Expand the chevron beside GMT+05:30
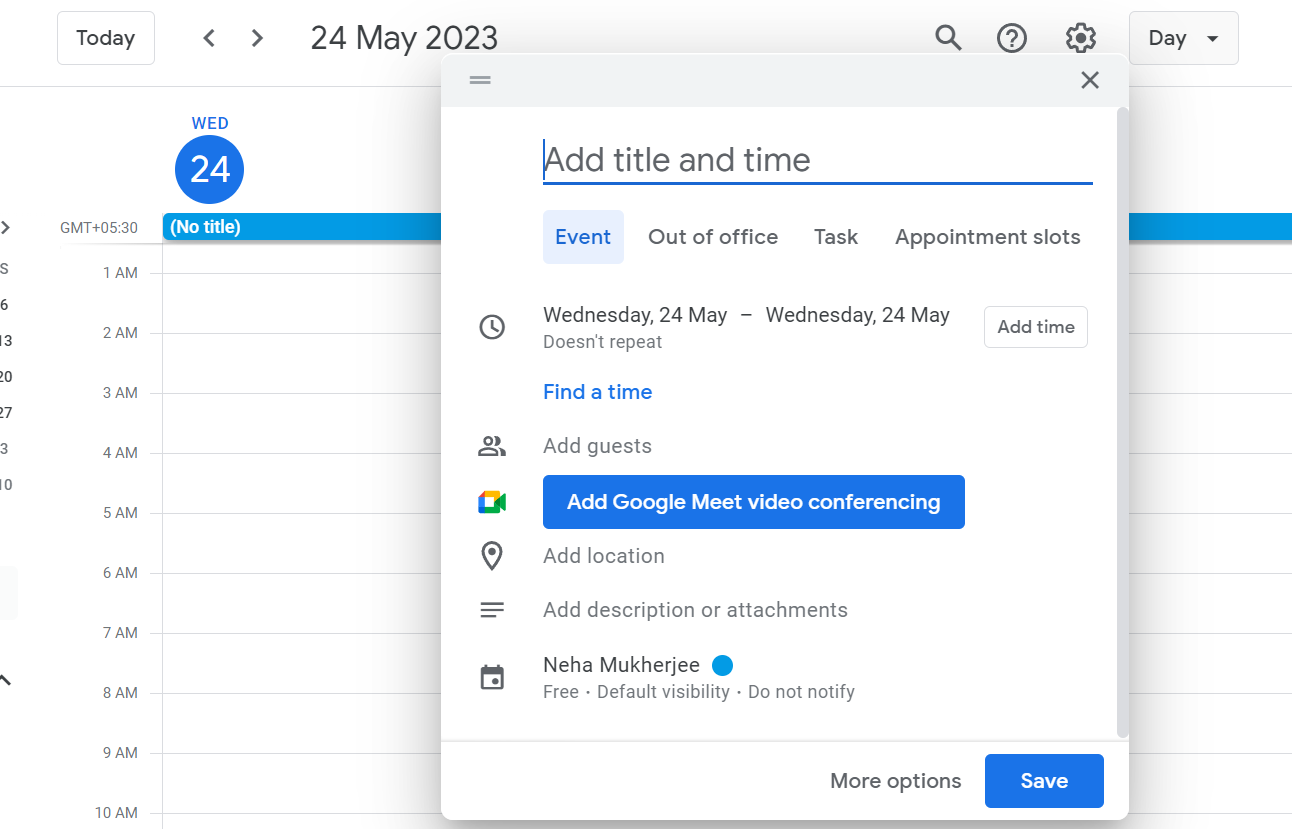The width and height of the screenshot is (1292, 829). pyautogui.click(x=6, y=227)
